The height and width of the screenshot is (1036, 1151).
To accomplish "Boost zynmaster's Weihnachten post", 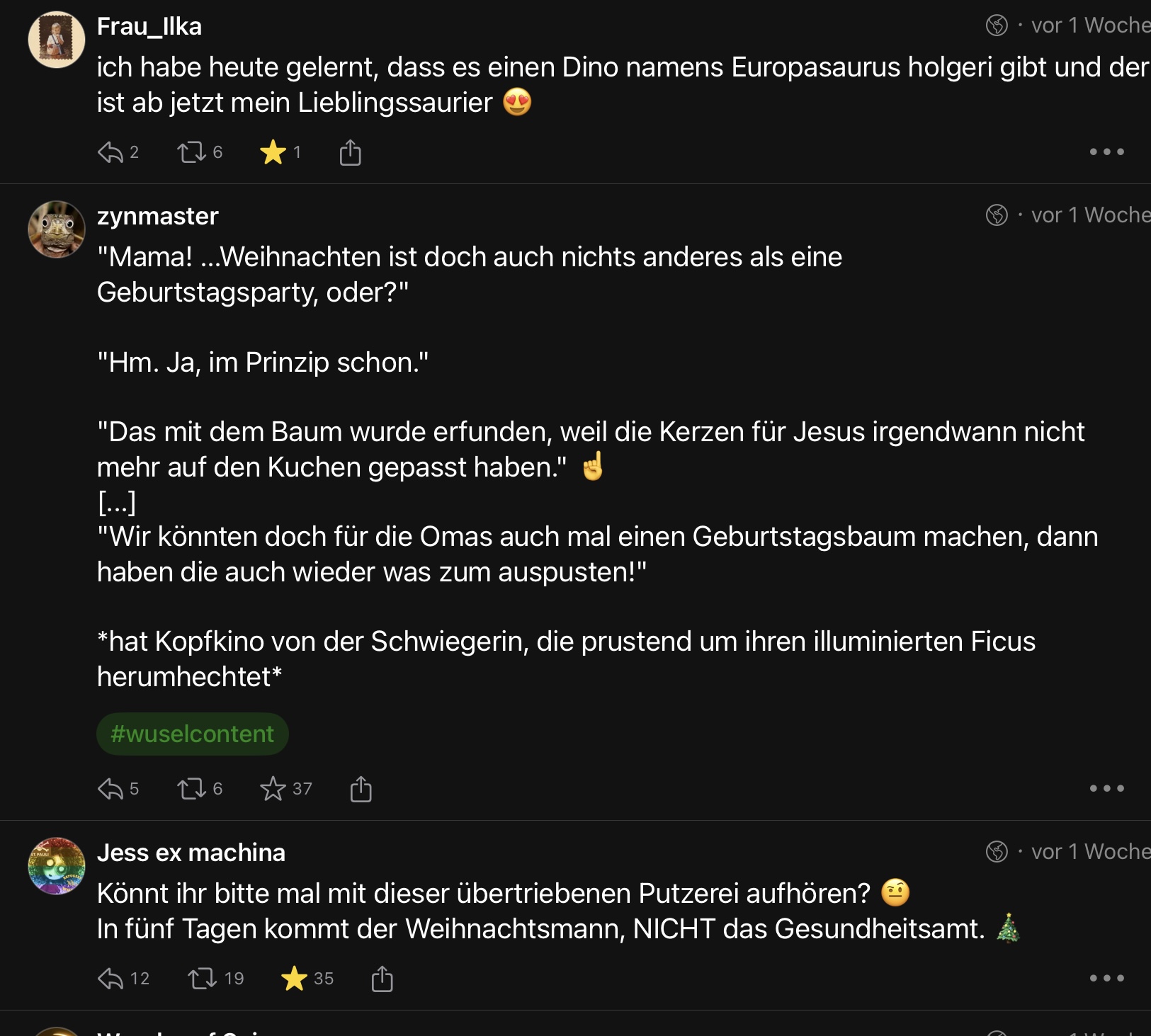I will pos(191,788).
